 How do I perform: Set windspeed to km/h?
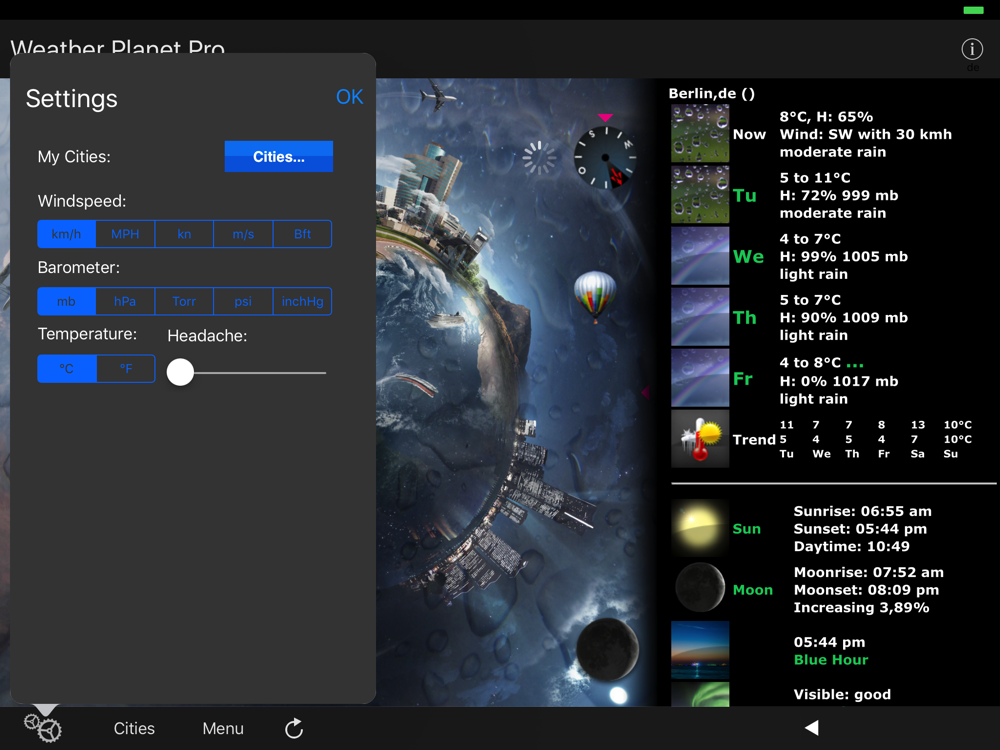(x=66, y=234)
